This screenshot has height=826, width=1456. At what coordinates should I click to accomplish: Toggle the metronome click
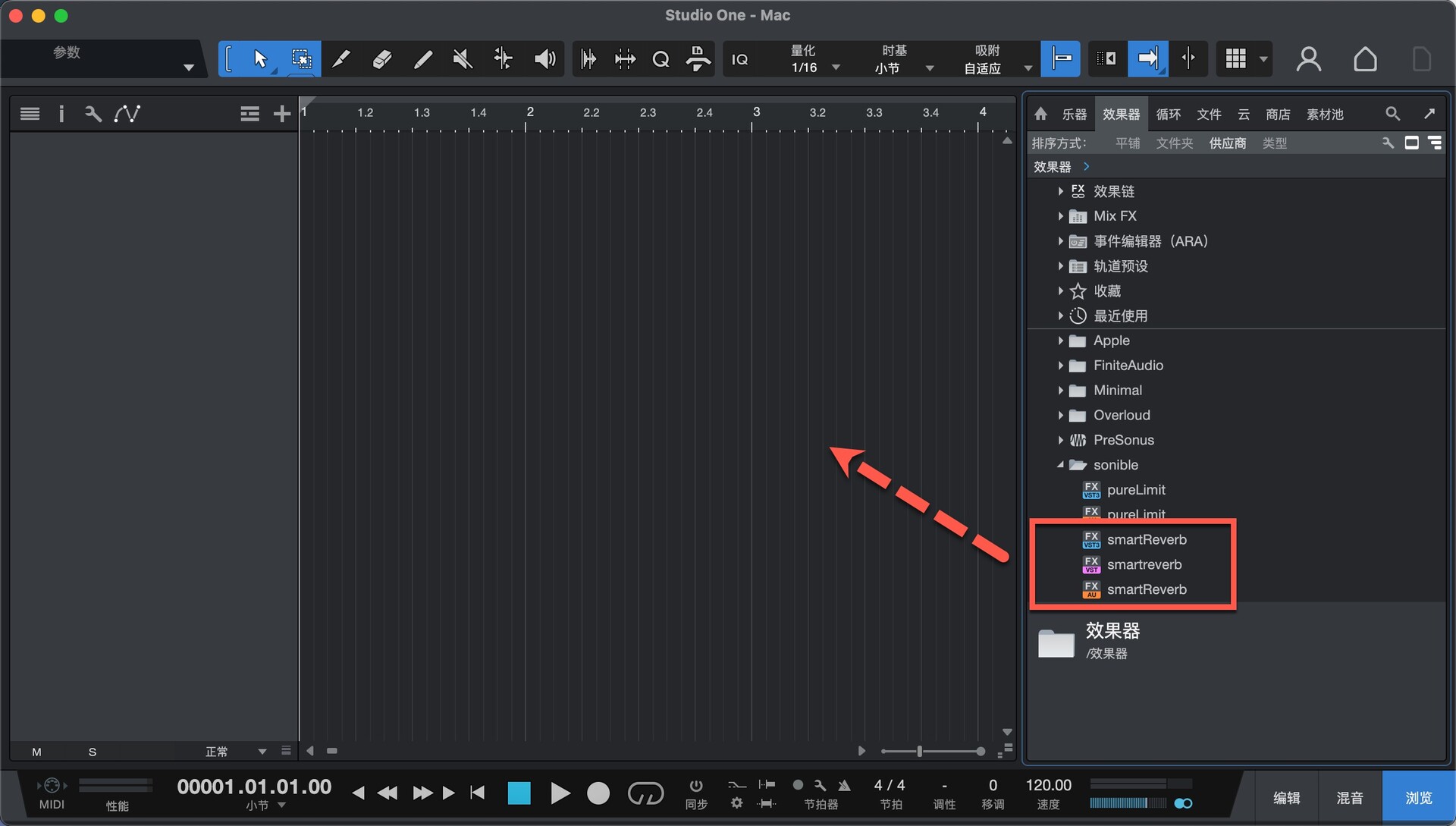[844, 785]
